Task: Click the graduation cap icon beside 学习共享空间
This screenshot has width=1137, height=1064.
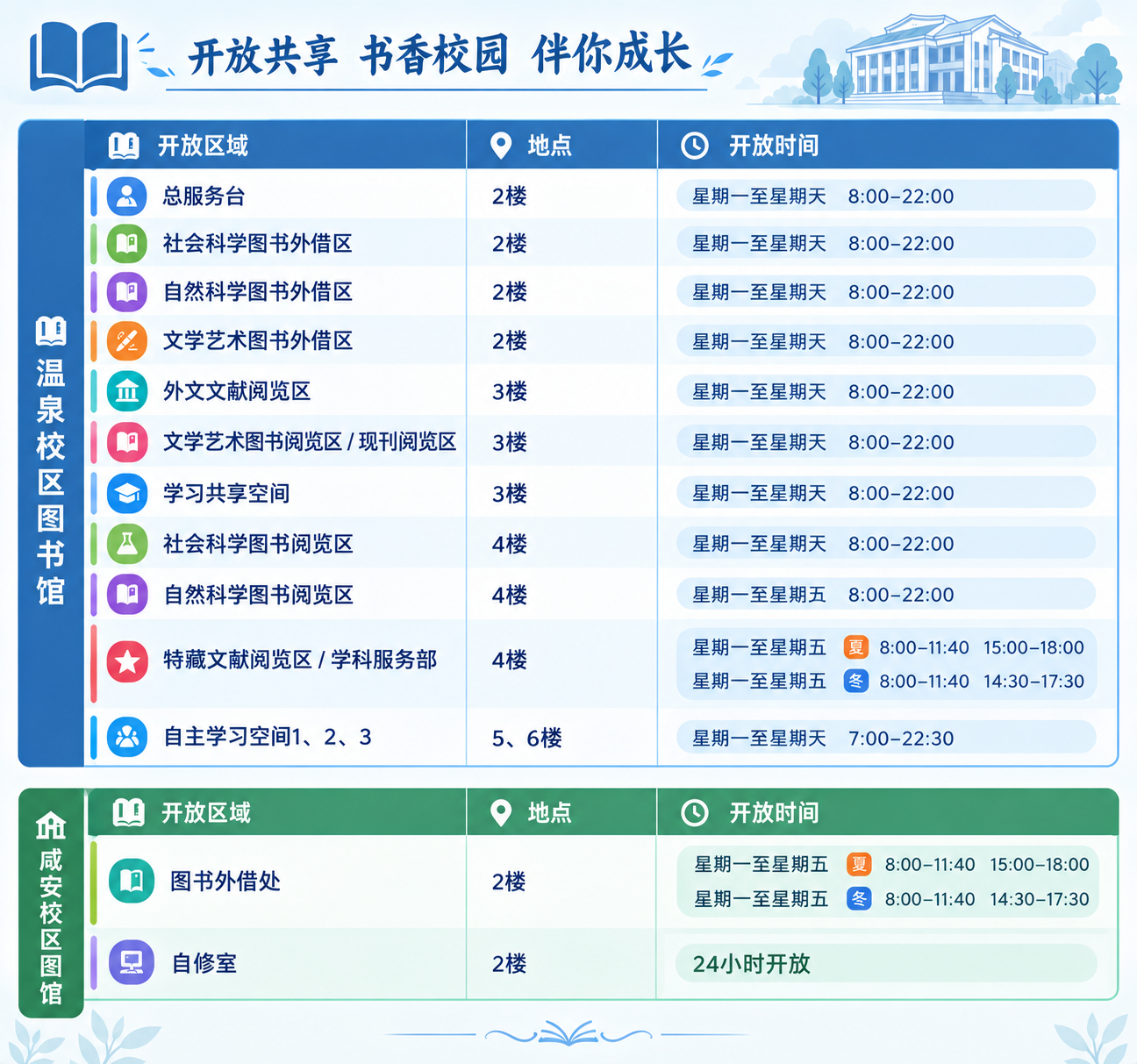Action: [x=127, y=493]
